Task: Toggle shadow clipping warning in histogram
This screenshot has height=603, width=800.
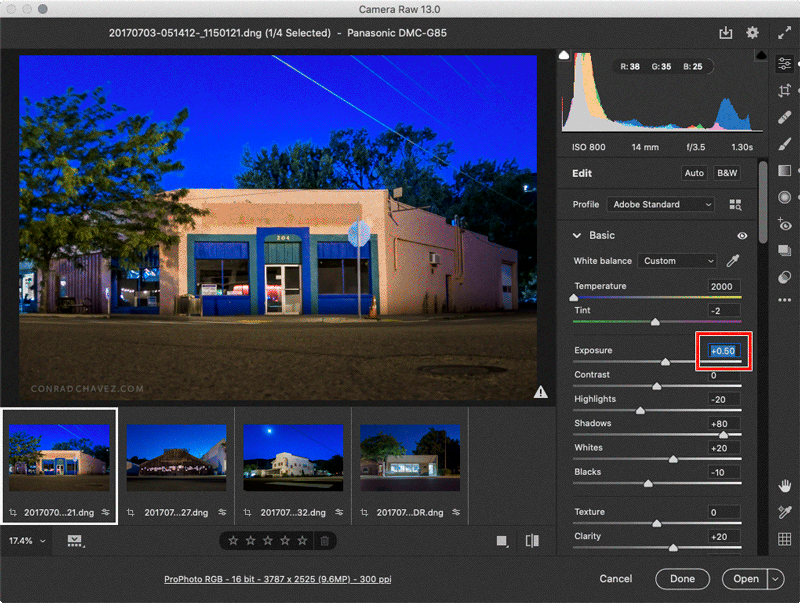Action: 564,55
